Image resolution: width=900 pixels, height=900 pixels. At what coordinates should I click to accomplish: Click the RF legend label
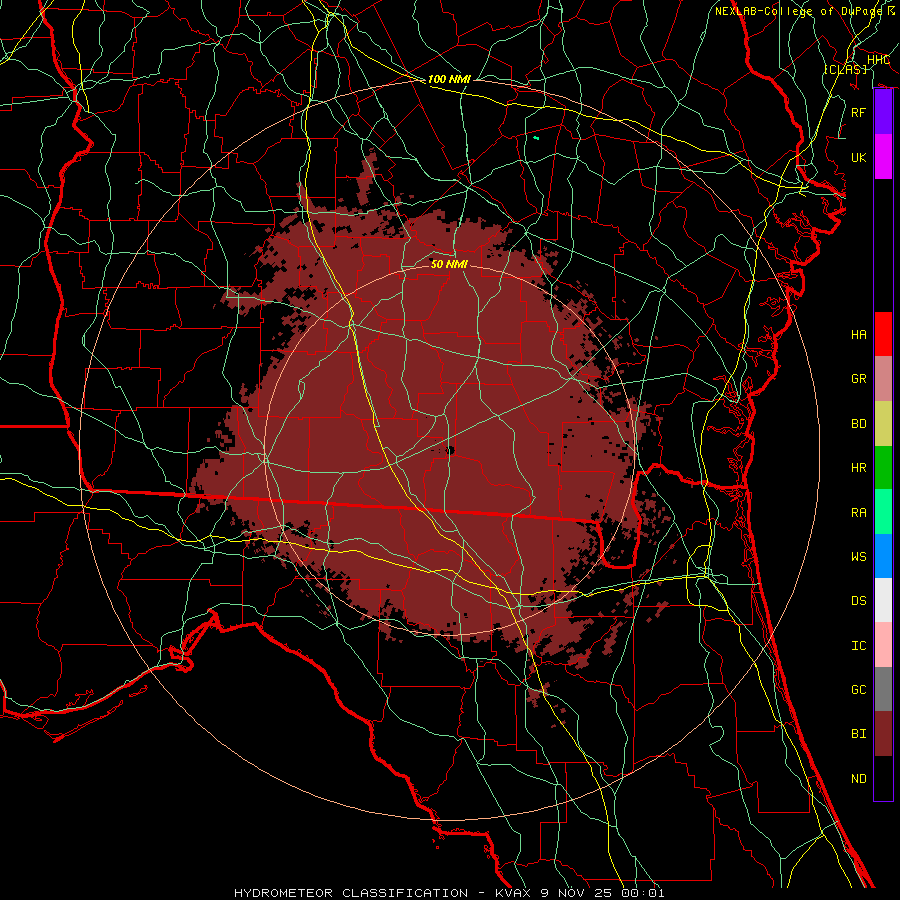pyautogui.click(x=859, y=112)
